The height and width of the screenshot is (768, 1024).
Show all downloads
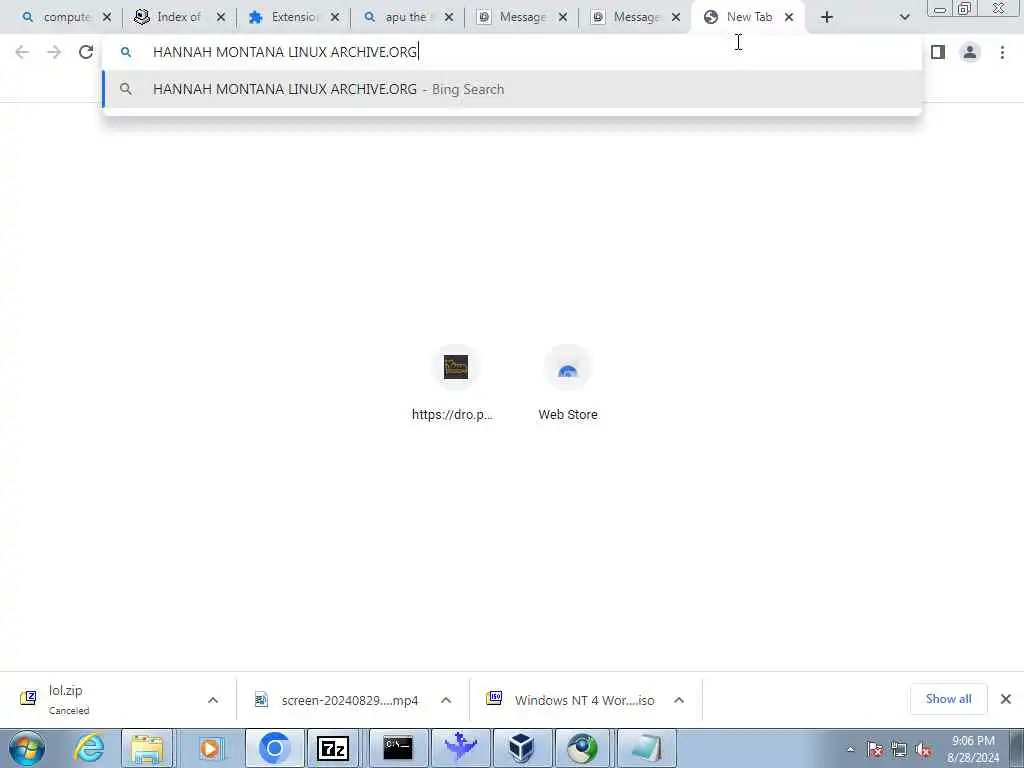(x=948, y=699)
